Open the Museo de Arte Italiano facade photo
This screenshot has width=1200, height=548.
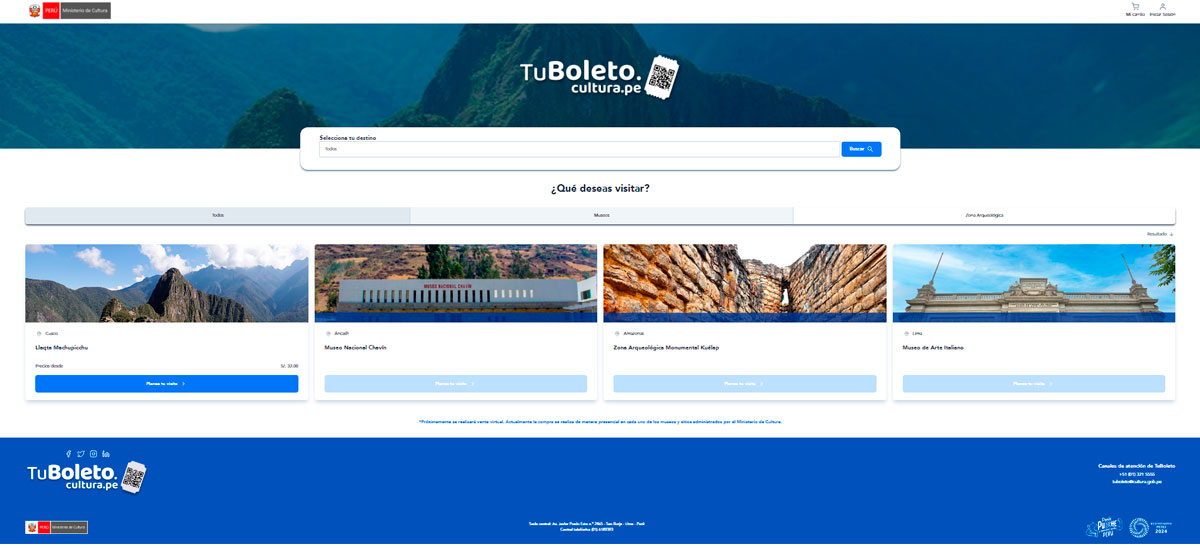[1034, 283]
